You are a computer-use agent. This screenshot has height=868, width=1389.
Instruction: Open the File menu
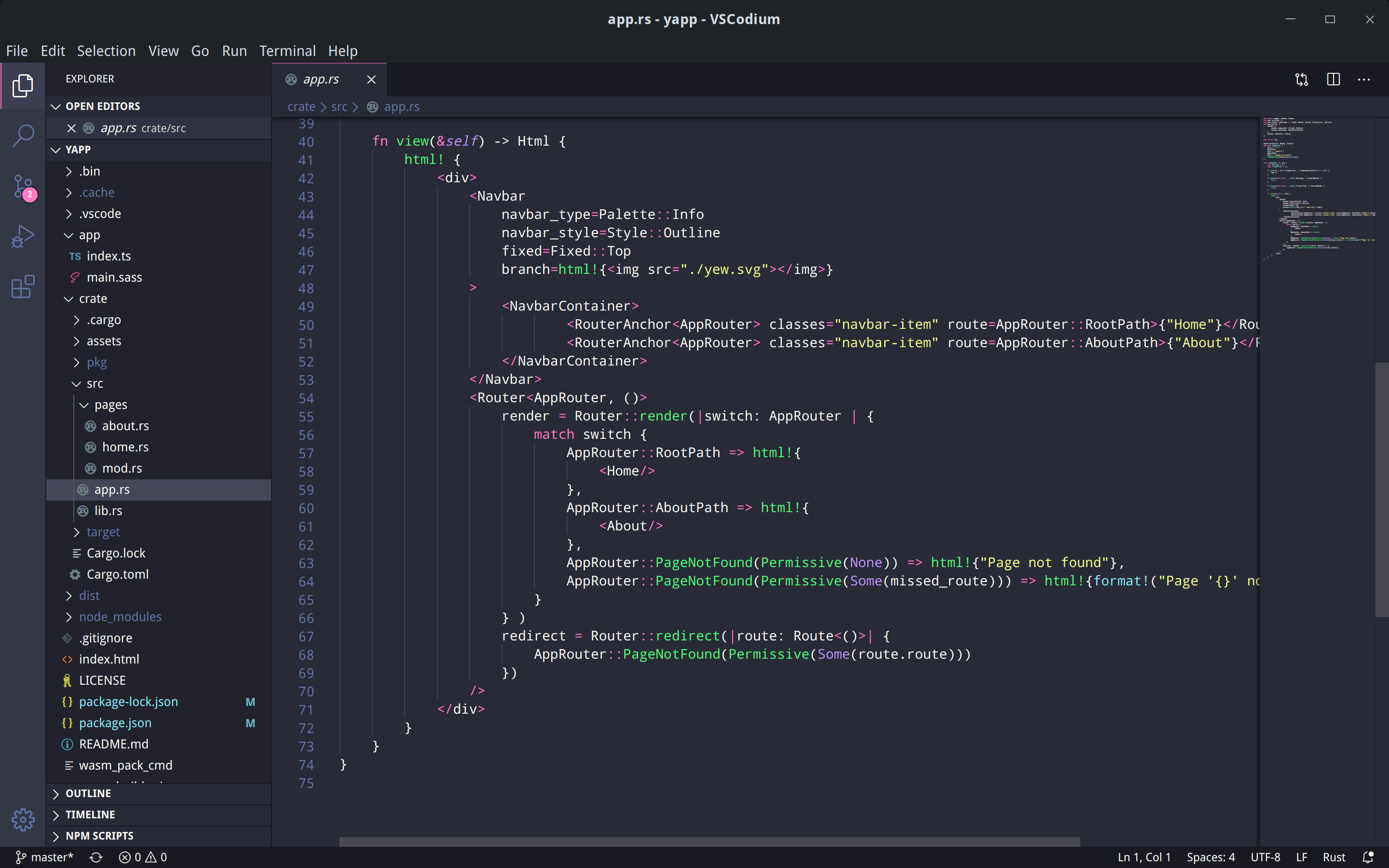[17, 51]
